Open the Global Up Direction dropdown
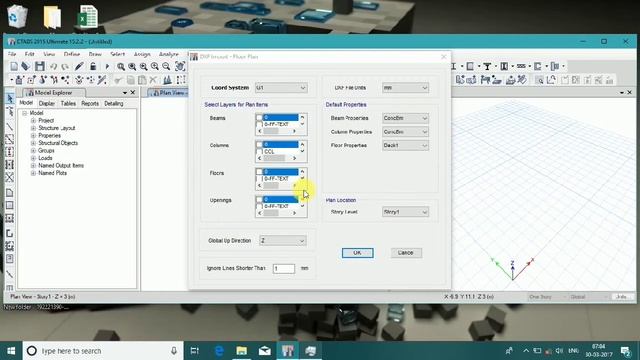 click(282, 241)
